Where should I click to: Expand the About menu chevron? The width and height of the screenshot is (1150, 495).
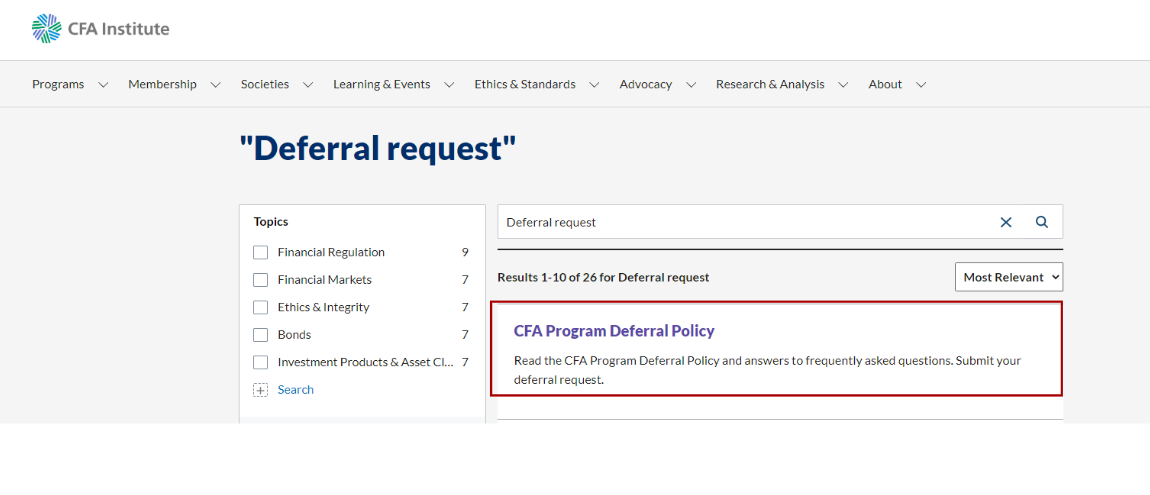click(x=921, y=85)
